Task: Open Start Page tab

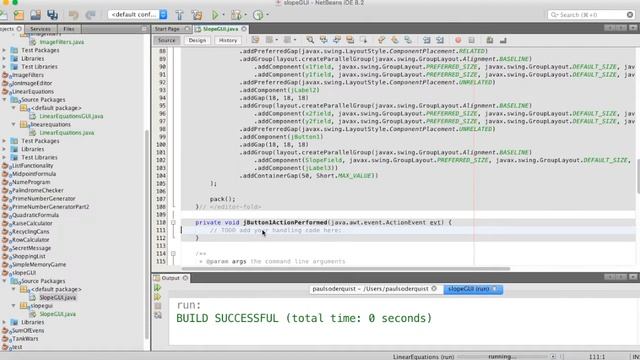Action: (x=167, y=29)
